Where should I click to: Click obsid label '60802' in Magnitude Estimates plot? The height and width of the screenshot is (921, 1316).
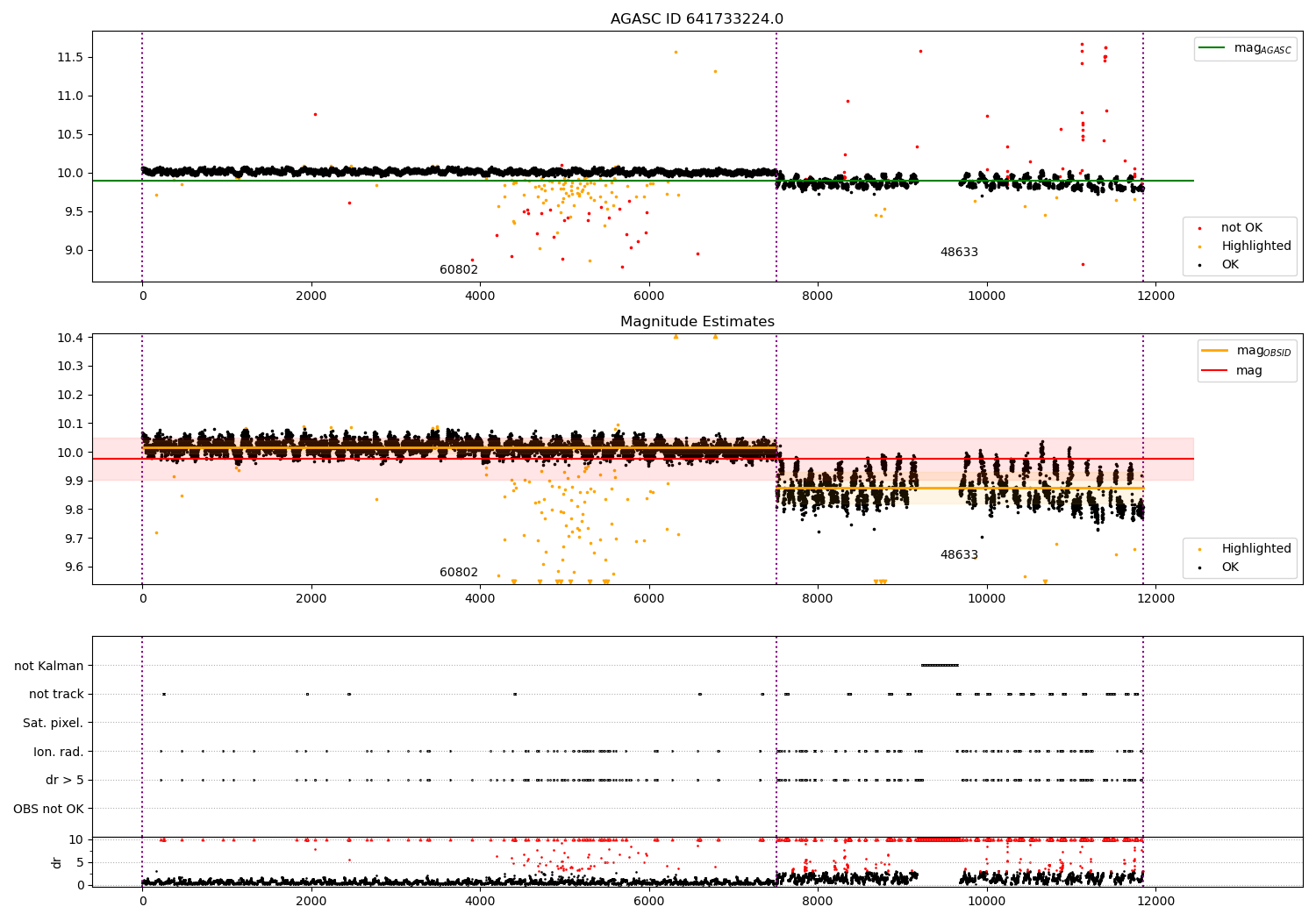tap(459, 573)
